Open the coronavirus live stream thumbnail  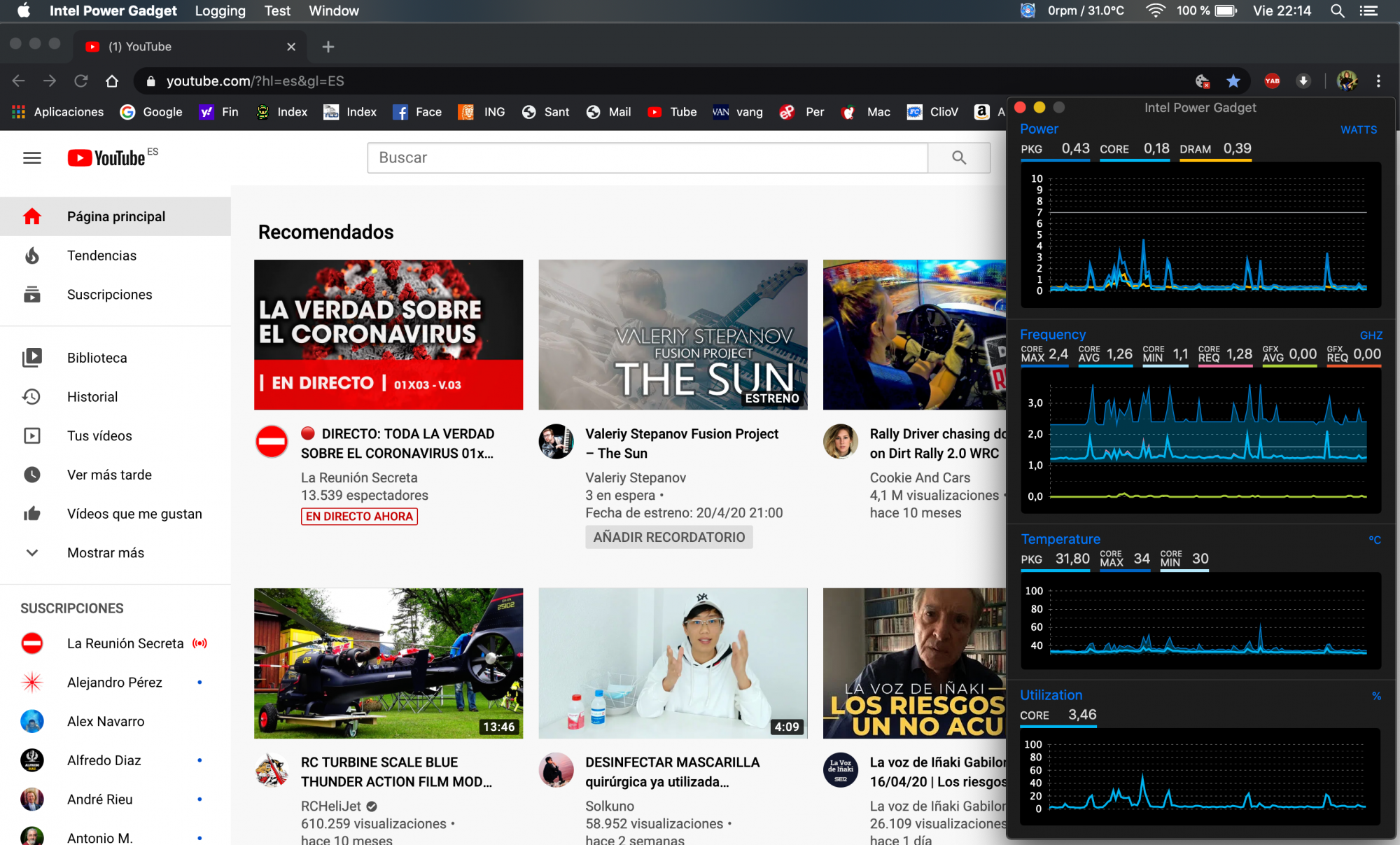click(388, 335)
